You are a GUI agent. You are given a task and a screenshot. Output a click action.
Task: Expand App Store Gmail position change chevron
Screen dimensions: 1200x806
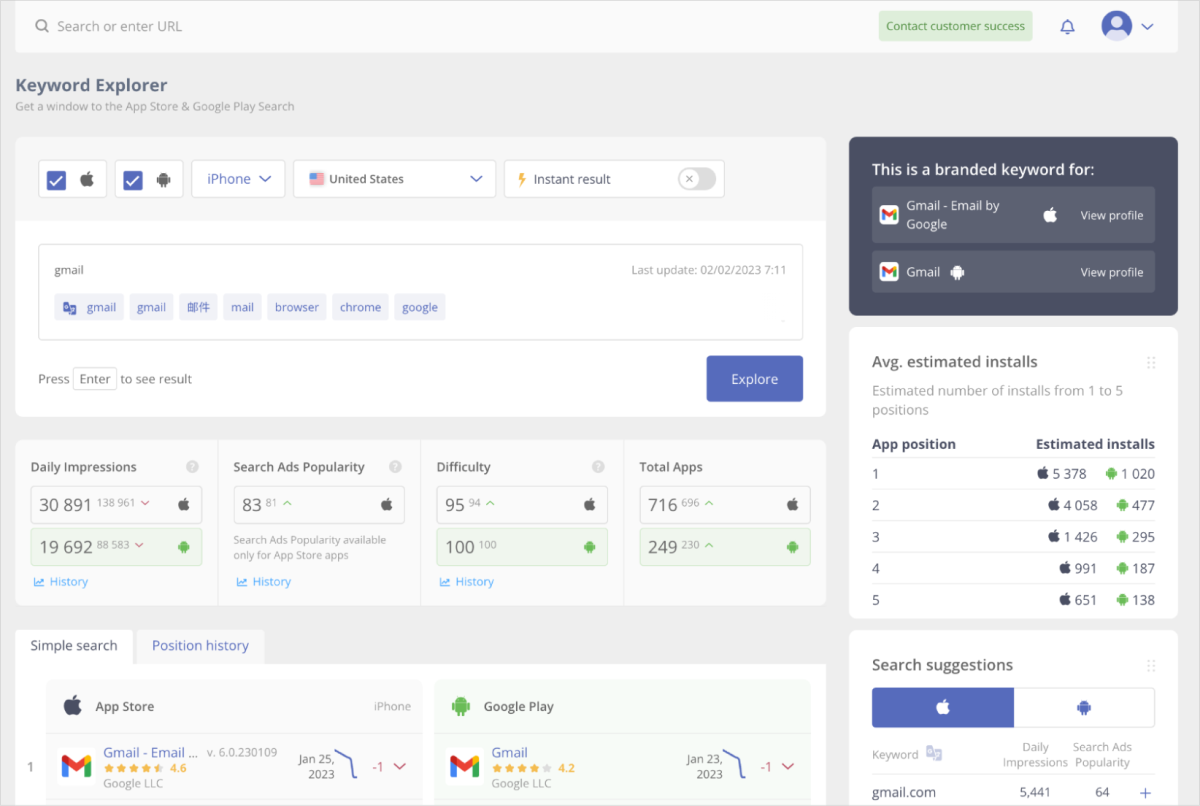coord(400,767)
